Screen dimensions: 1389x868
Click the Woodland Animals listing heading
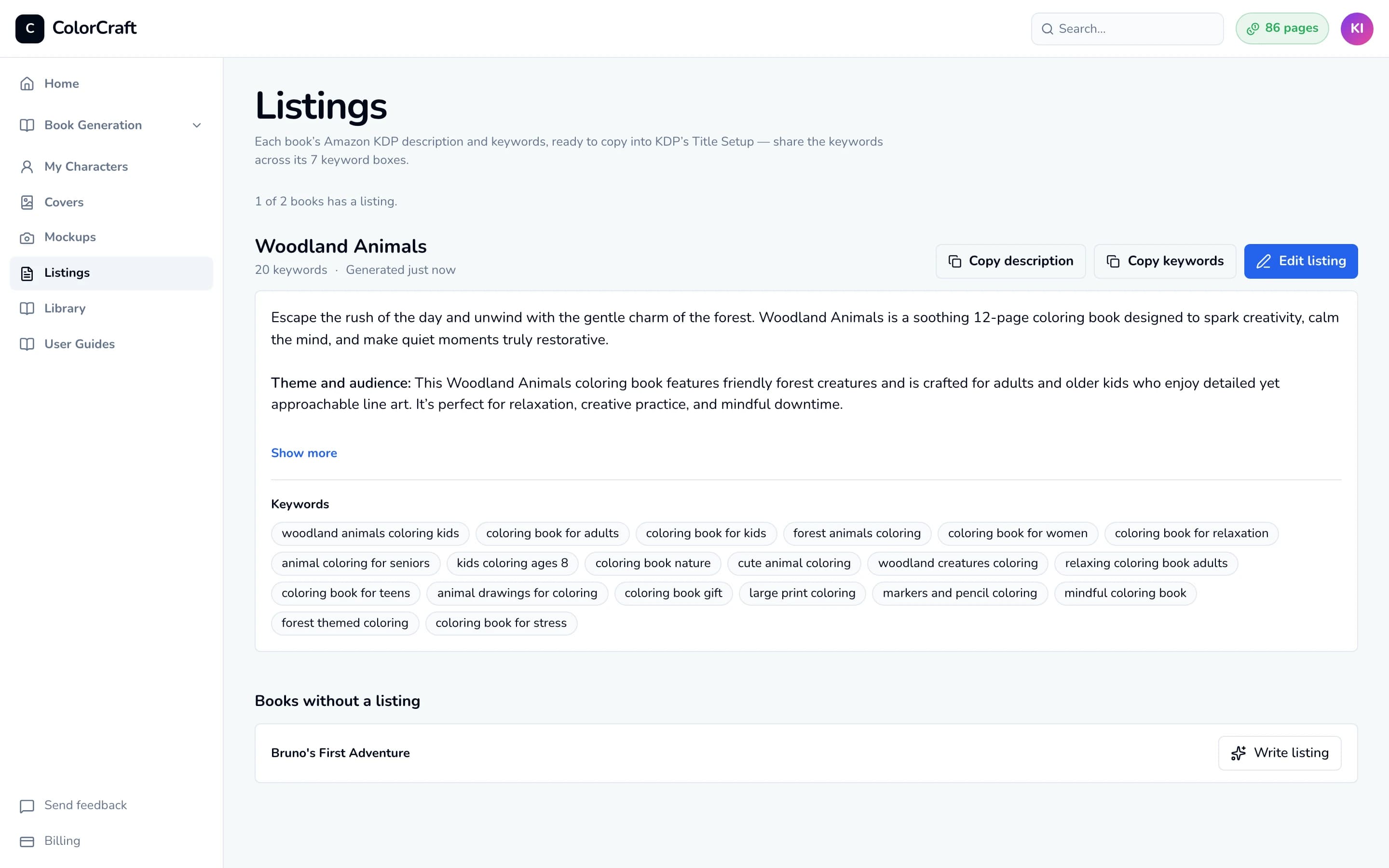[x=341, y=246]
